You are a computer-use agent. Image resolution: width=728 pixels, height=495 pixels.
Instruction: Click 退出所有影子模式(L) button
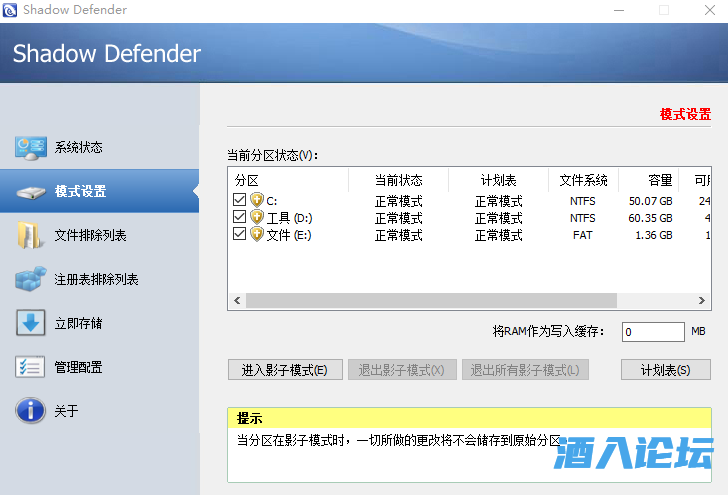tap(525, 370)
